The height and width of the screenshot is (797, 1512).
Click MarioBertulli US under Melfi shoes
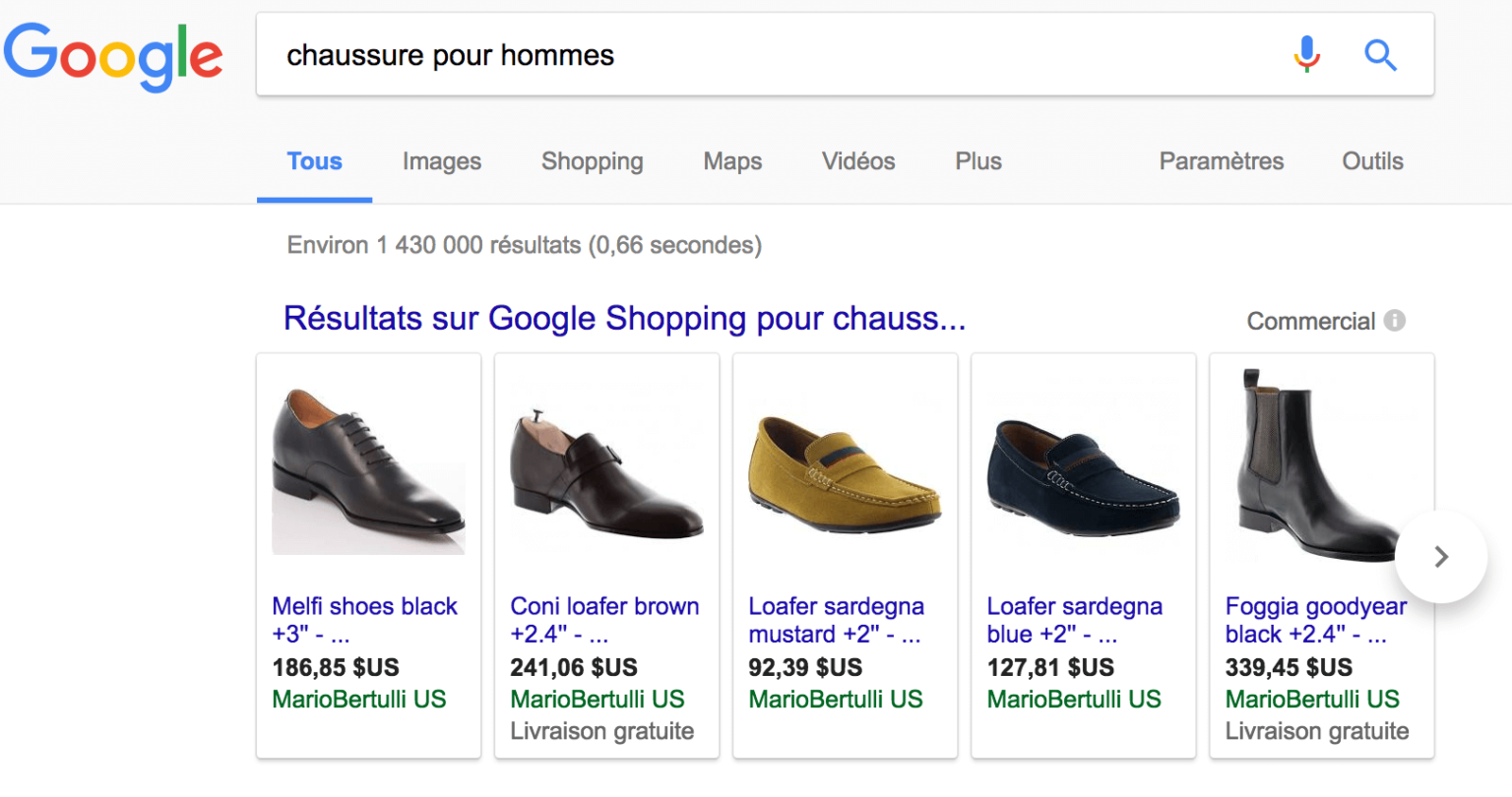358,699
